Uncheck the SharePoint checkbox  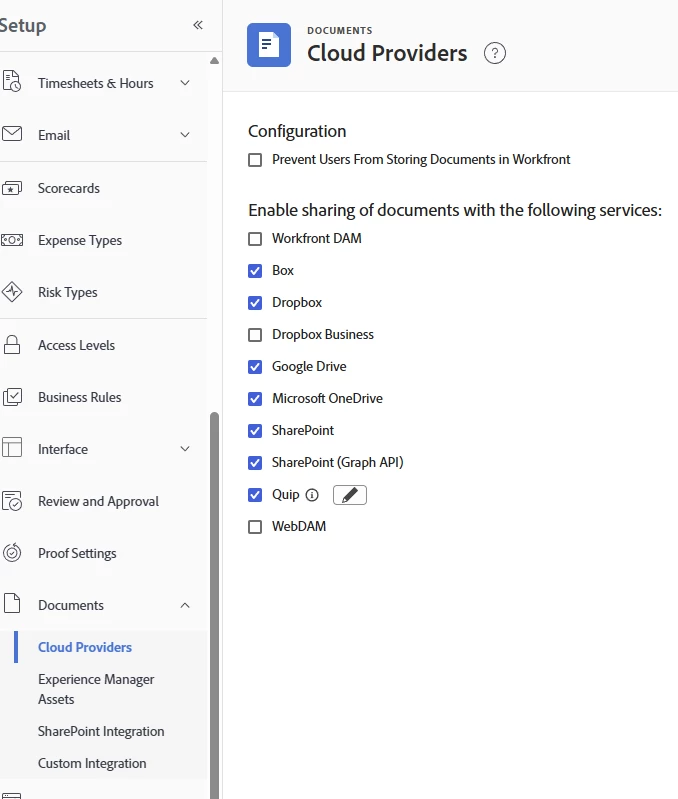click(255, 431)
